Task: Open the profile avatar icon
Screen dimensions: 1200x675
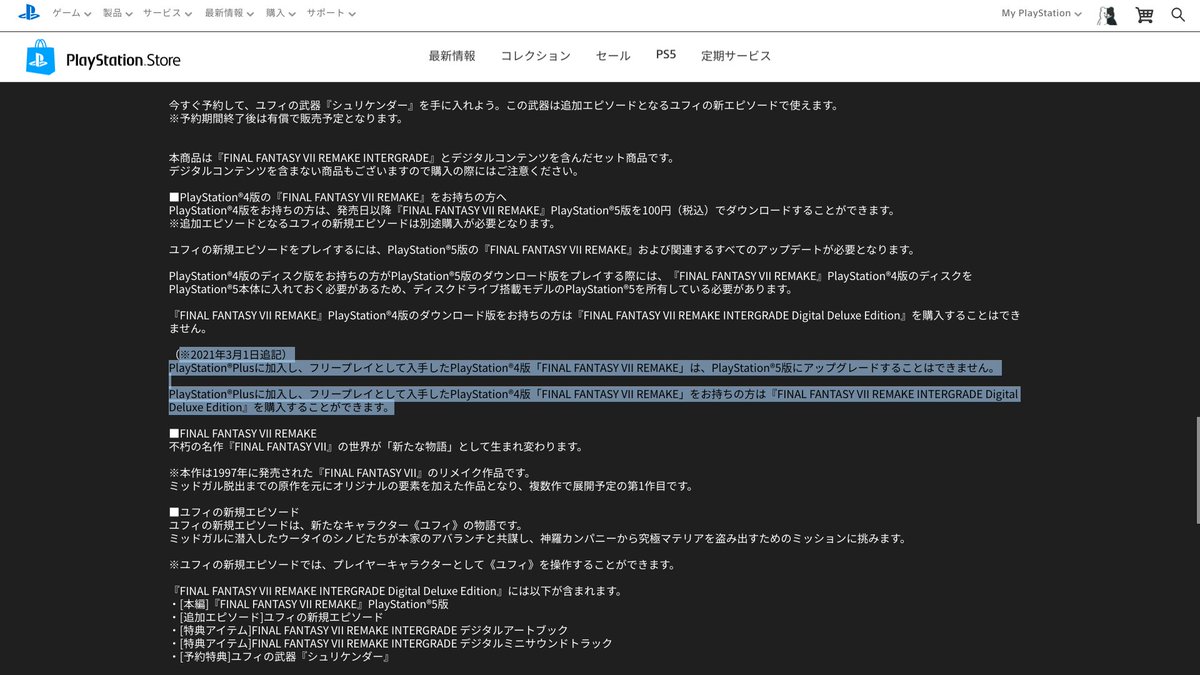Action: click(x=1107, y=14)
